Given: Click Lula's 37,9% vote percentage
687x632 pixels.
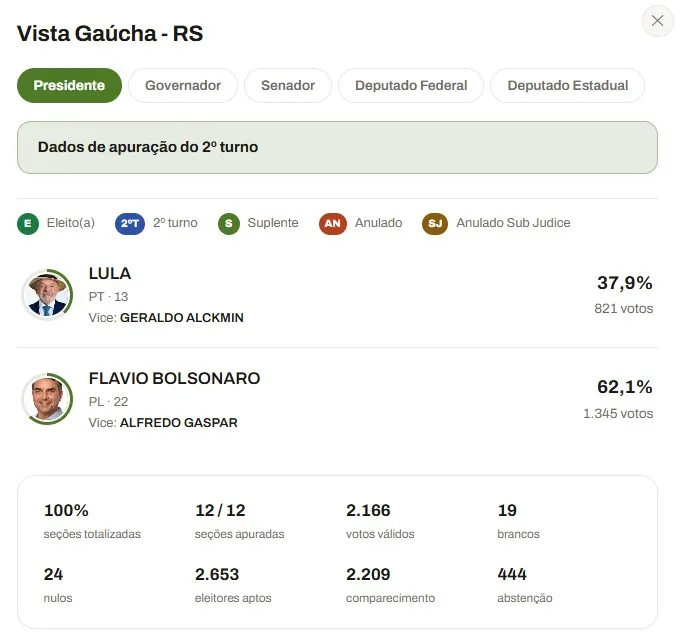Looking at the screenshot, I should [624, 283].
